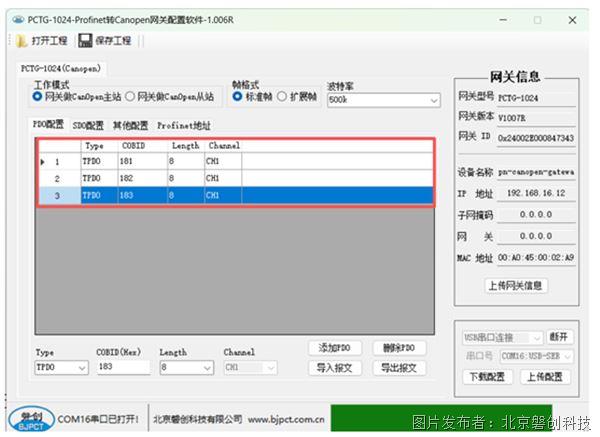Viewport: 600px width, 437px height.
Task: Click the 断开 disconnect button
Action: [559, 337]
